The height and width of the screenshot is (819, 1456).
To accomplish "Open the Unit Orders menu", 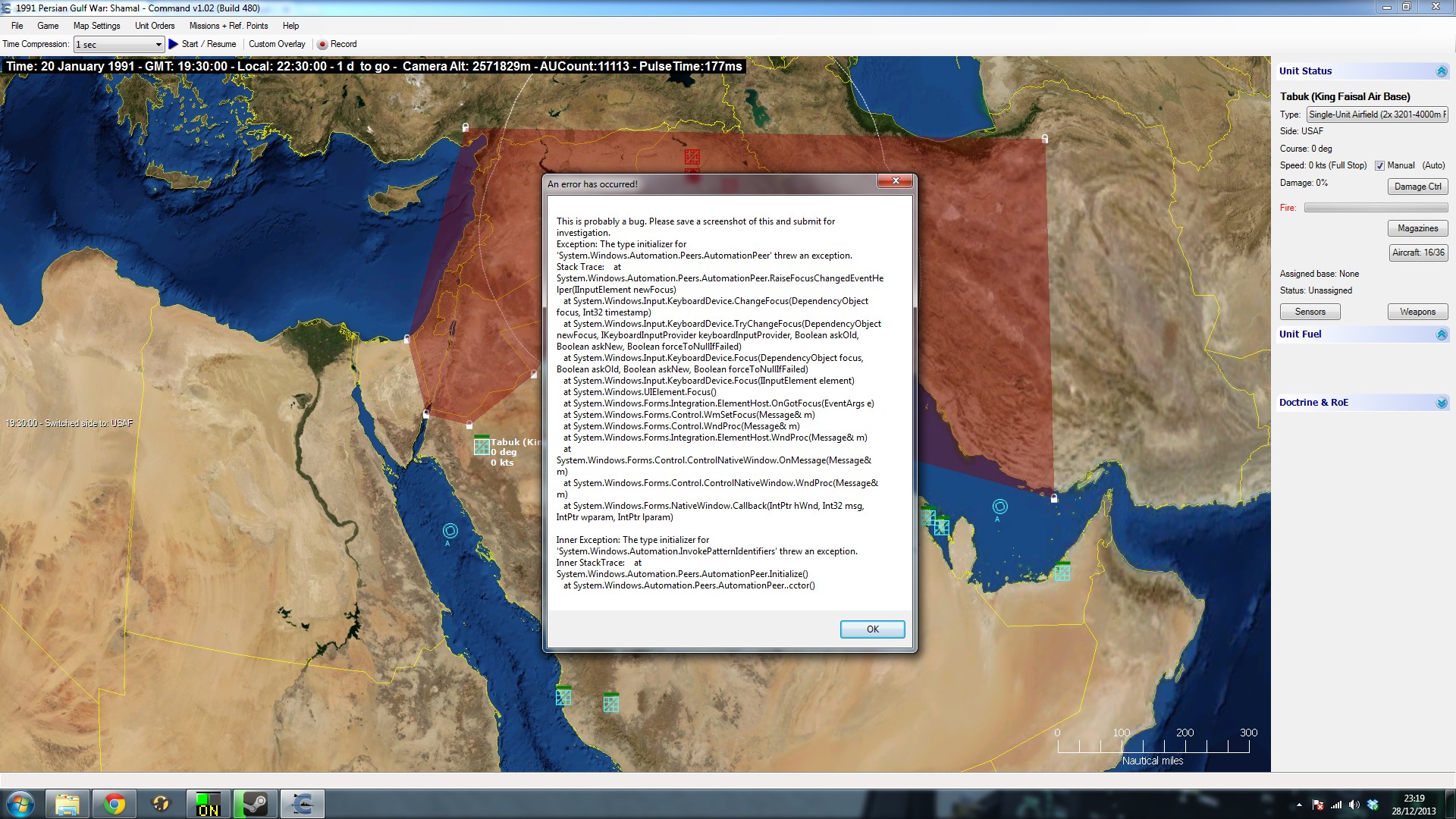I will click(155, 26).
